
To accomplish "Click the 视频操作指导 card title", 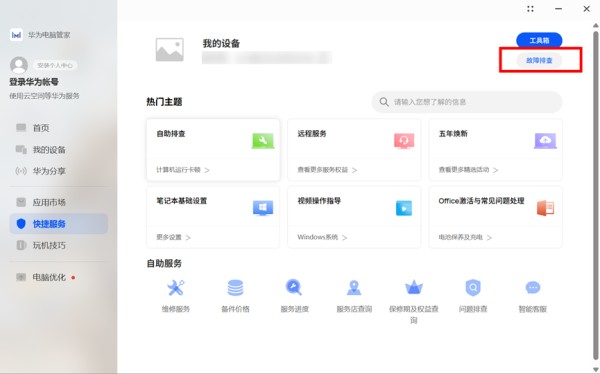I will pyautogui.click(x=319, y=201).
